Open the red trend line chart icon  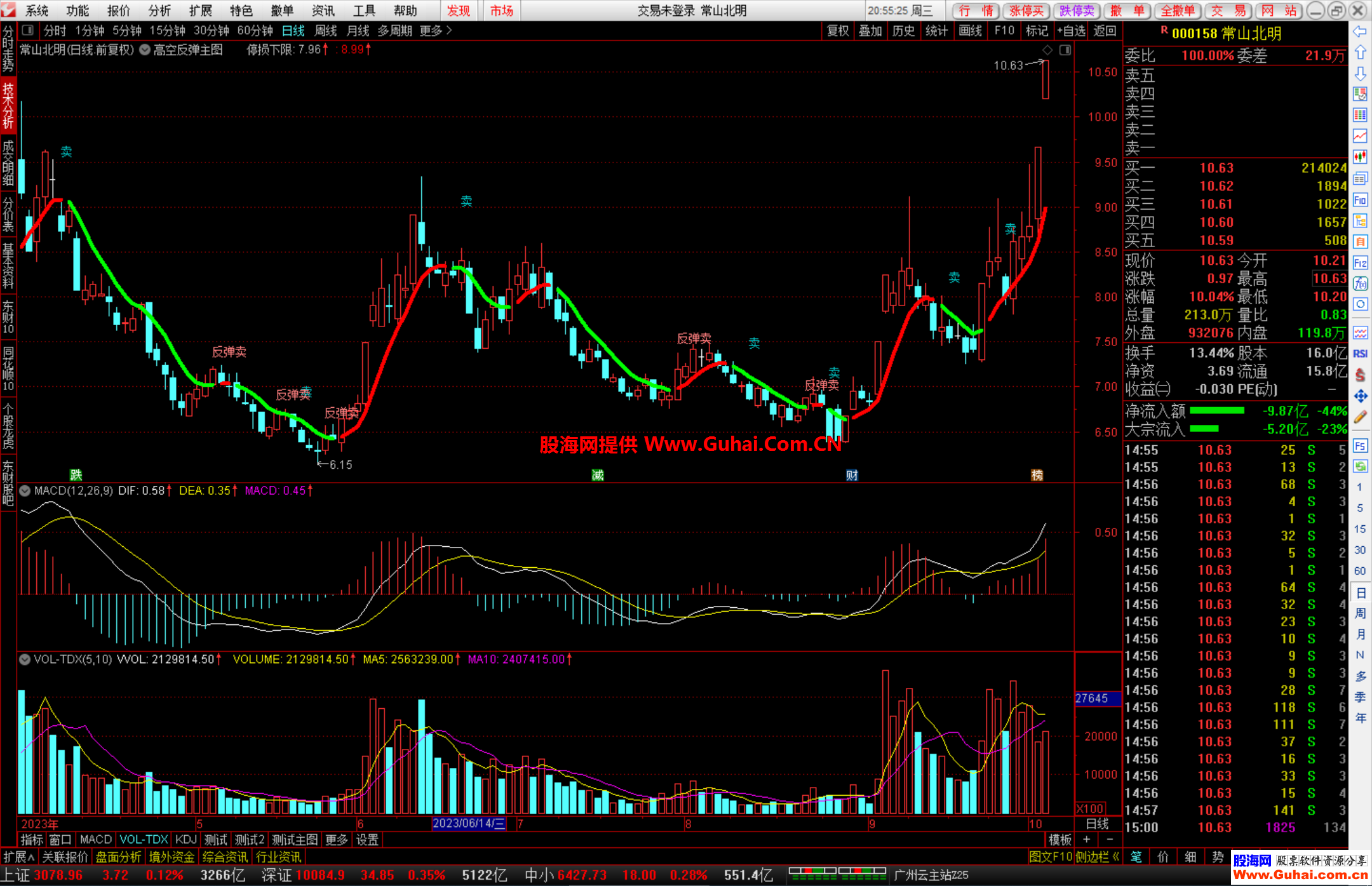[1360, 136]
